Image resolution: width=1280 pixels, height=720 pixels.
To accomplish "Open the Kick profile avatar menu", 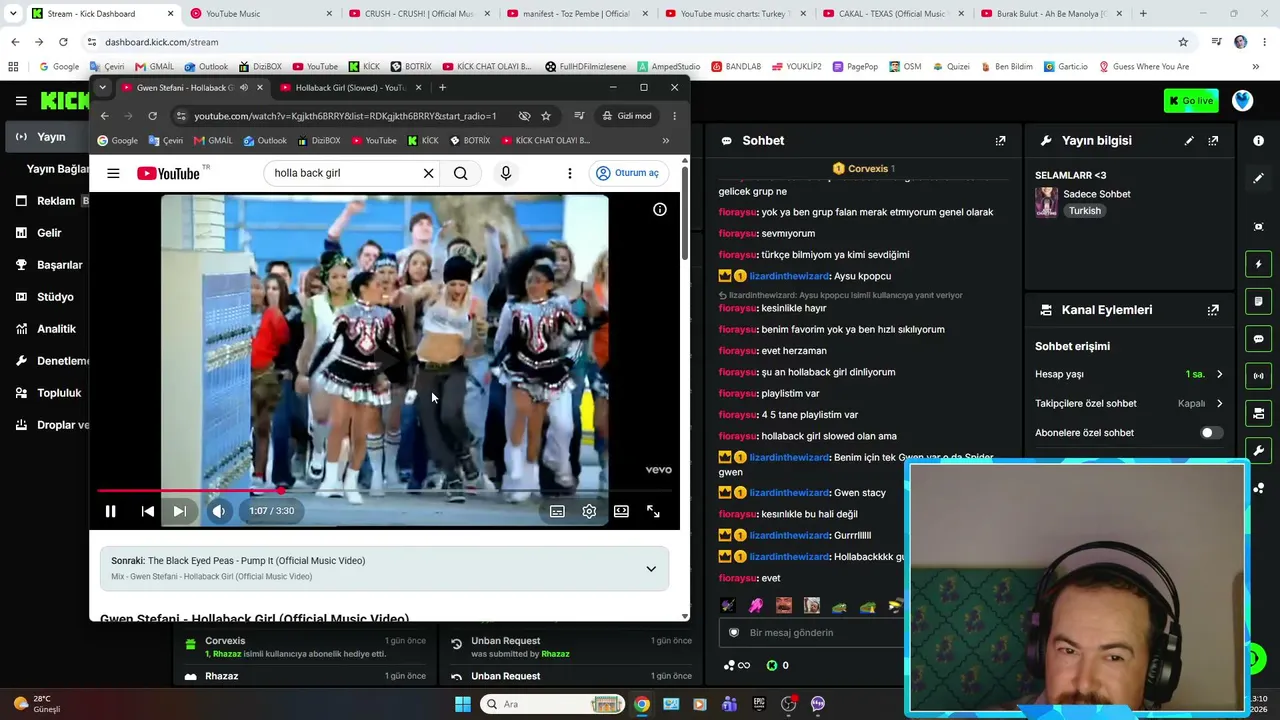I will [x=1243, y=101].
